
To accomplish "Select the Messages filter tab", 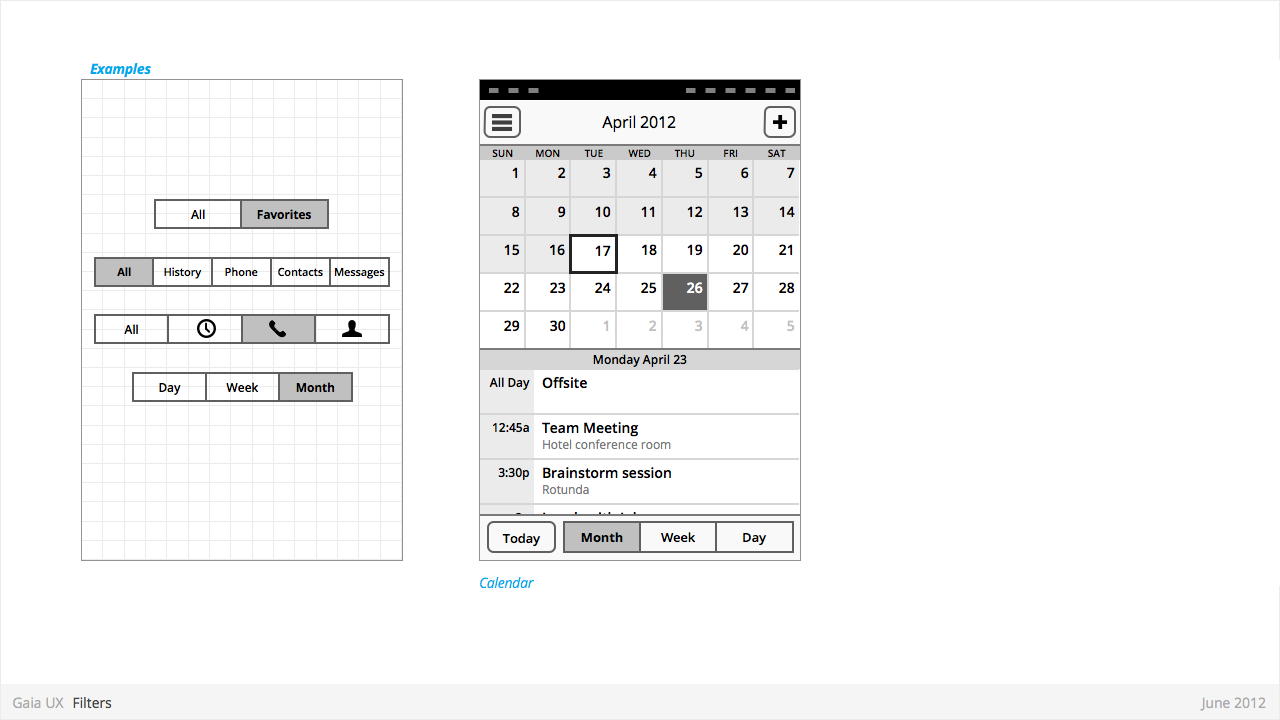I will pos(359,272).
